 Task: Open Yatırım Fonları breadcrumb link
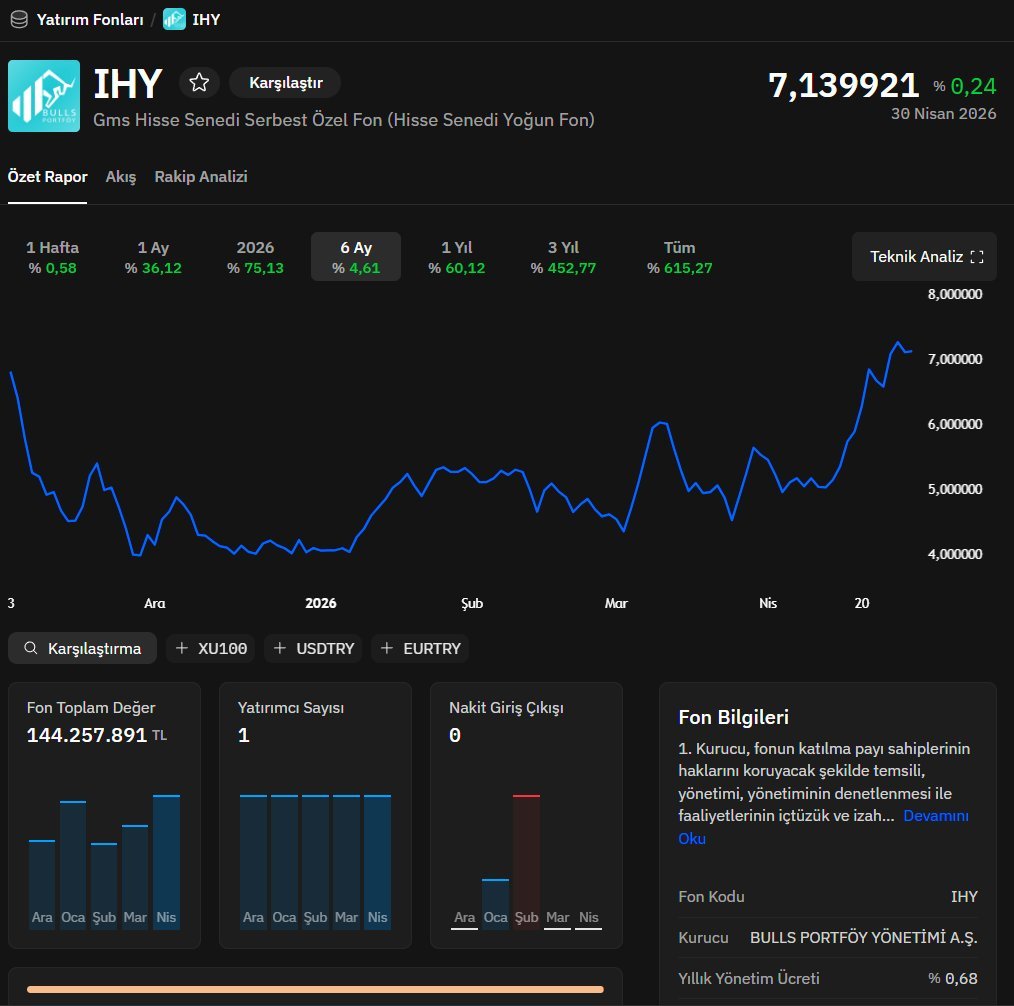(x=90, y=19)
